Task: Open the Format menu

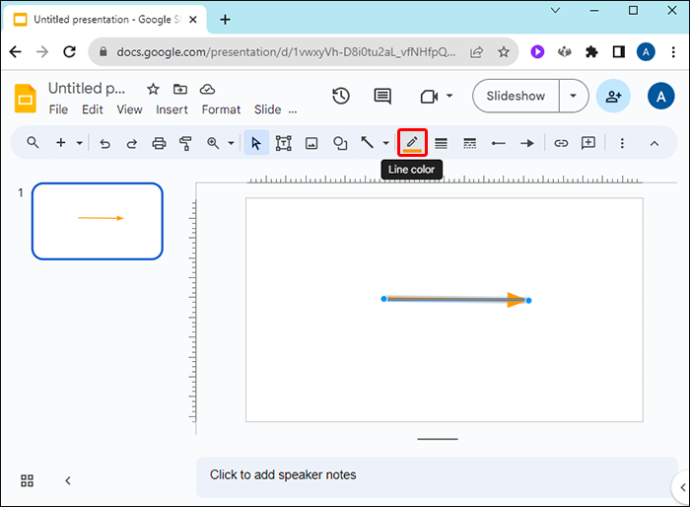Action: coord(221,109)
